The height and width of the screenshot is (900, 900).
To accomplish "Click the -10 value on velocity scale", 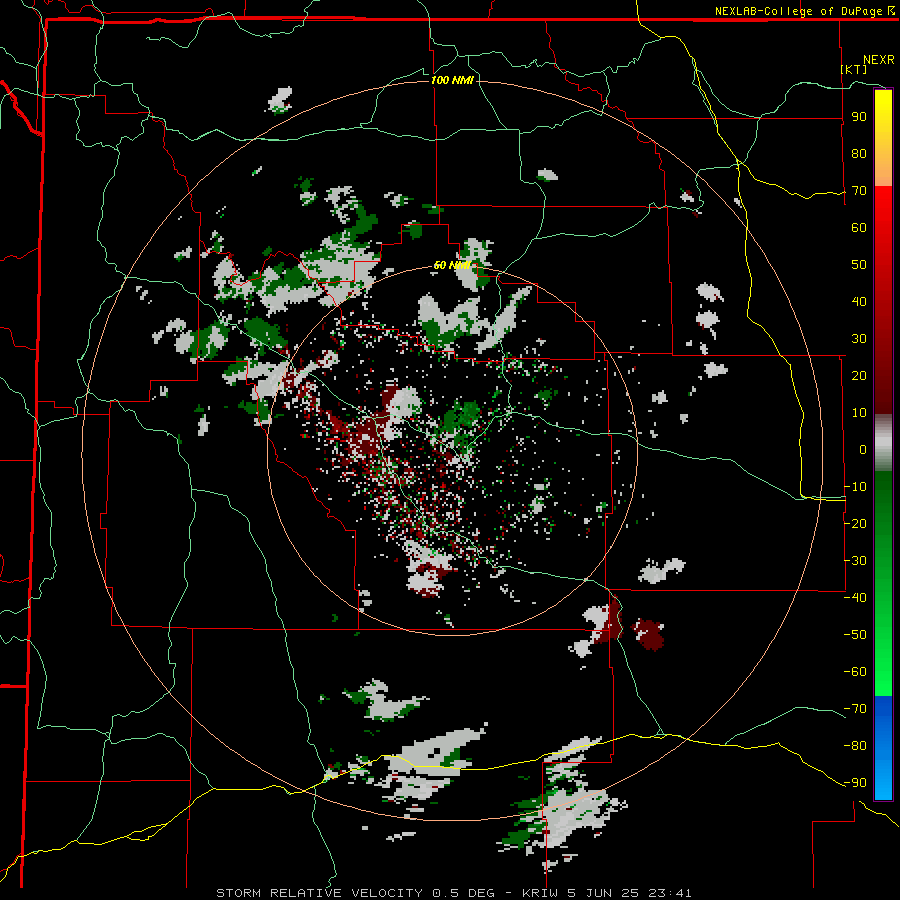I will (855, 487).
